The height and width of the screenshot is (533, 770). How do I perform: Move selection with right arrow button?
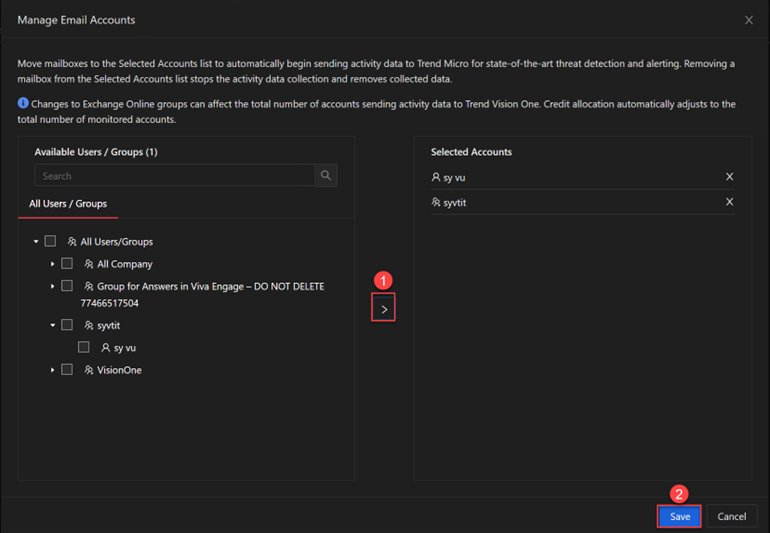tap(384, 309)
